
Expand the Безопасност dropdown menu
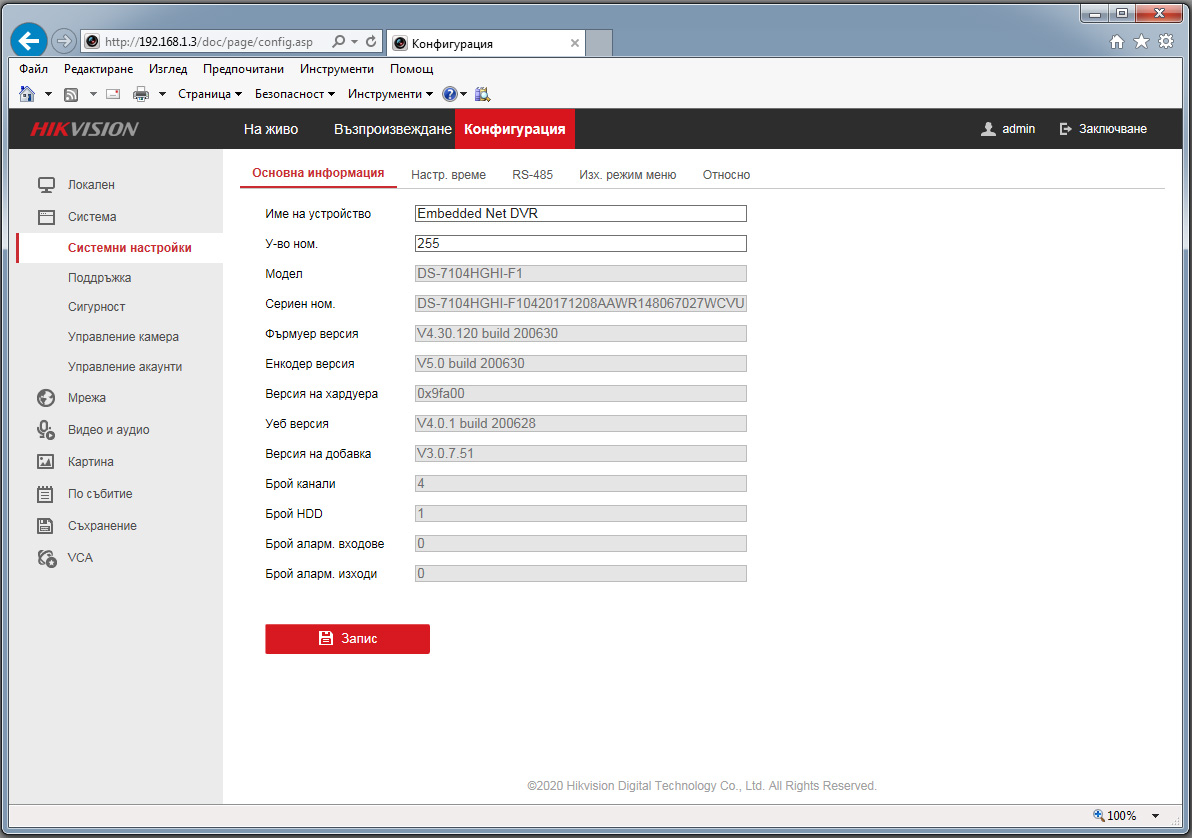[295, 94]
